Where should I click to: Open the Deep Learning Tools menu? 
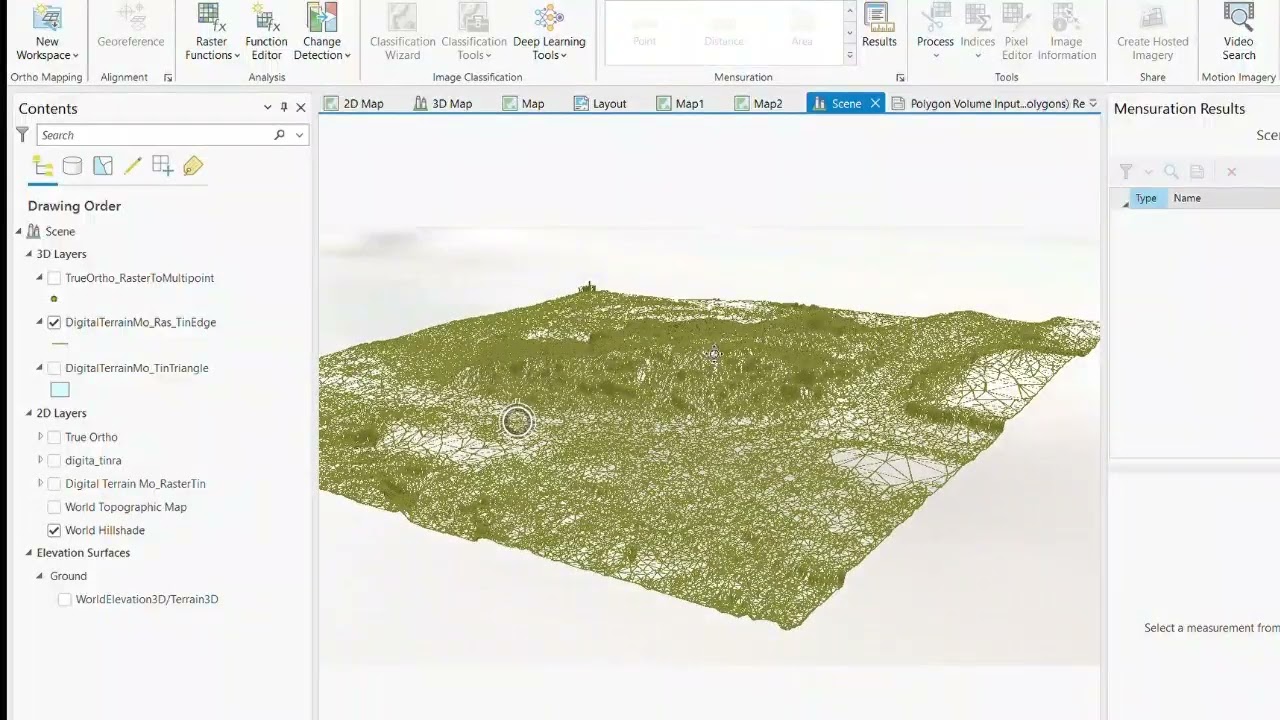coord(549,34)
